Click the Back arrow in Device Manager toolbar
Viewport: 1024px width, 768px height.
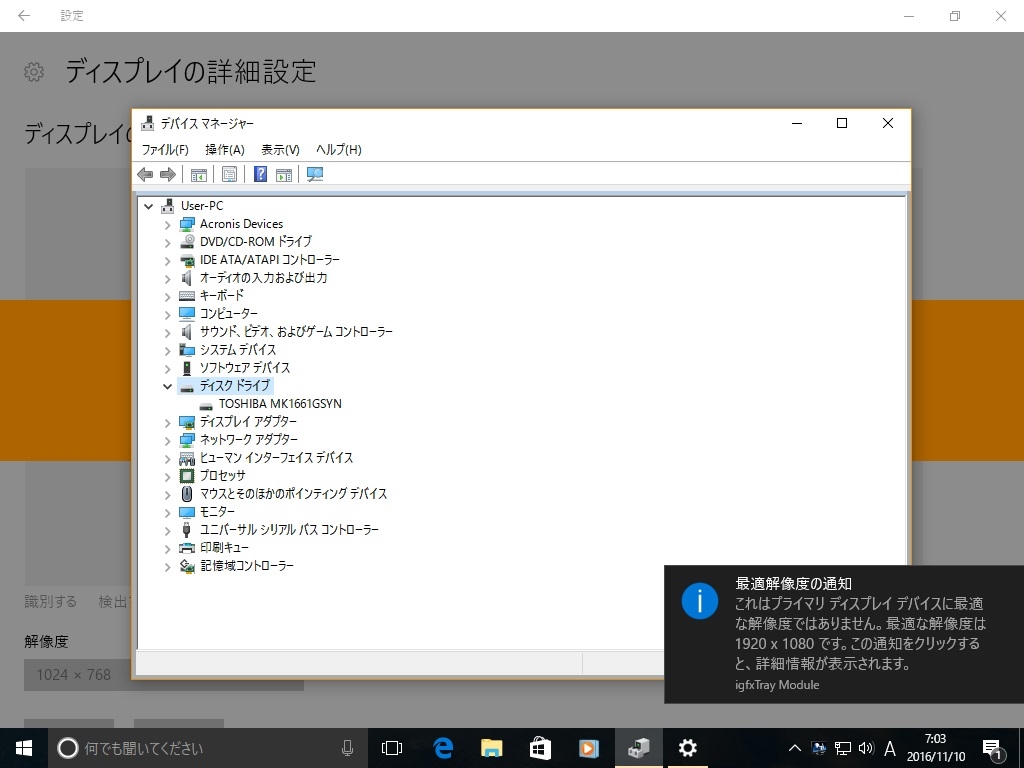tap(145, 174)
